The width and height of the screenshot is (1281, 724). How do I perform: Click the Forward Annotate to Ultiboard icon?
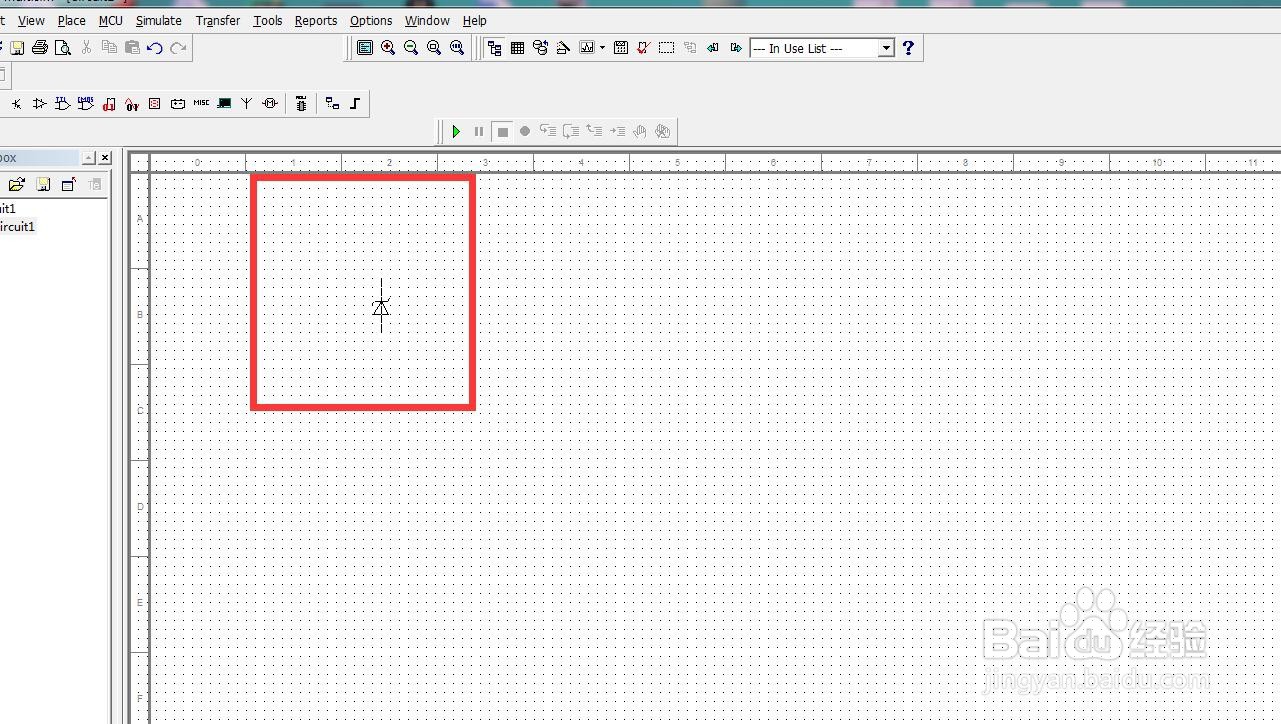click(x=736, y=48)
